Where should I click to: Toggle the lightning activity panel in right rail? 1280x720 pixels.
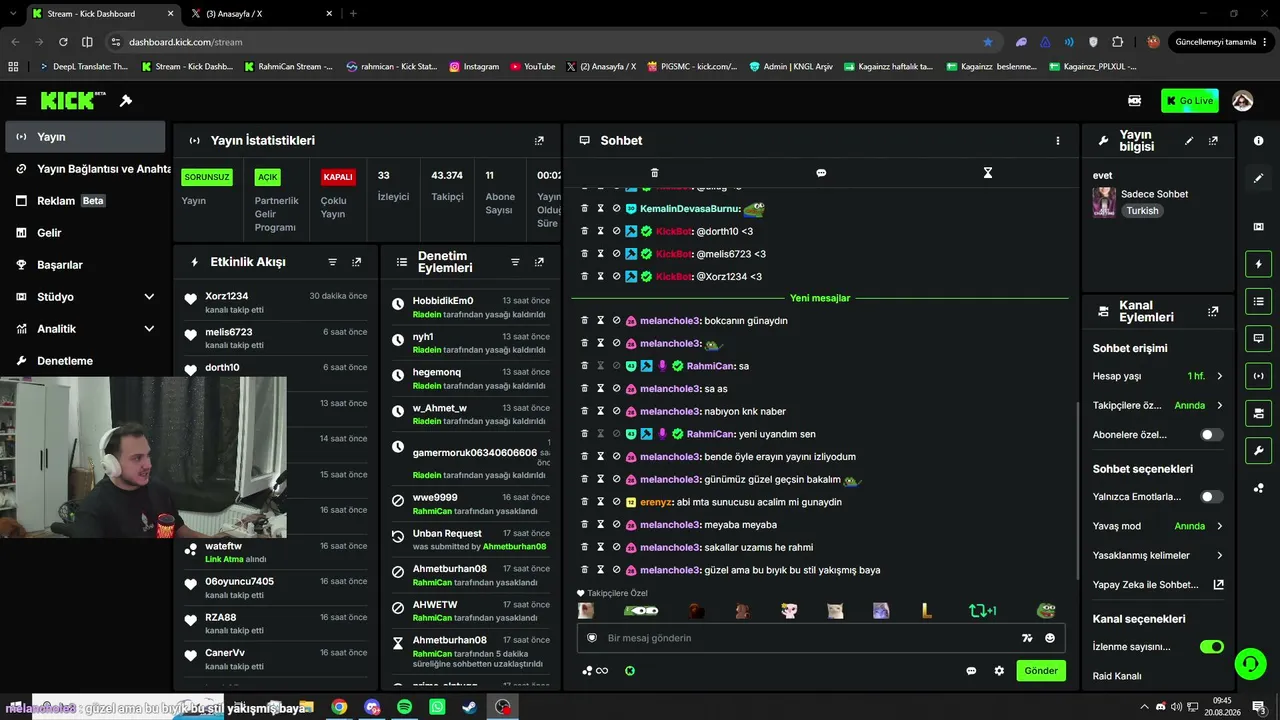[x=1258, y=264]
